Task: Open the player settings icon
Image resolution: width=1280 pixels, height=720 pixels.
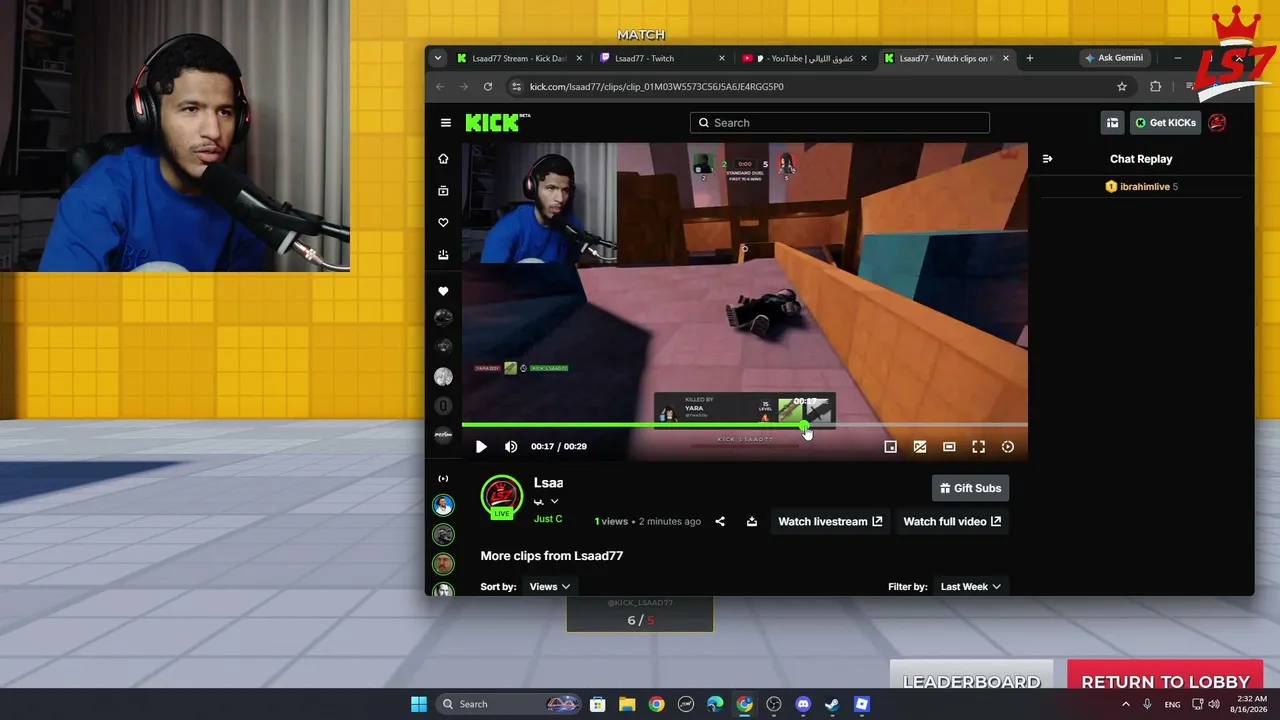Action: [x=1008, y=447]
